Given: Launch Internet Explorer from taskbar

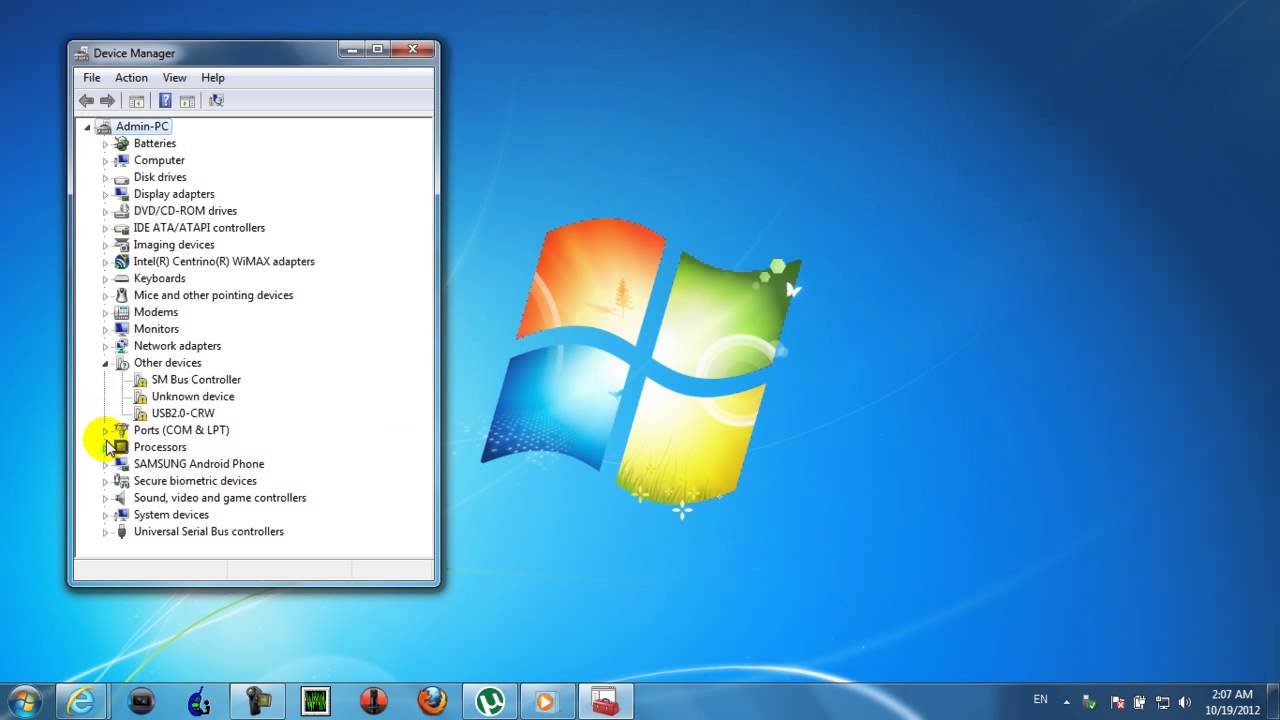Looking at the screenshot, I should 80,701.
